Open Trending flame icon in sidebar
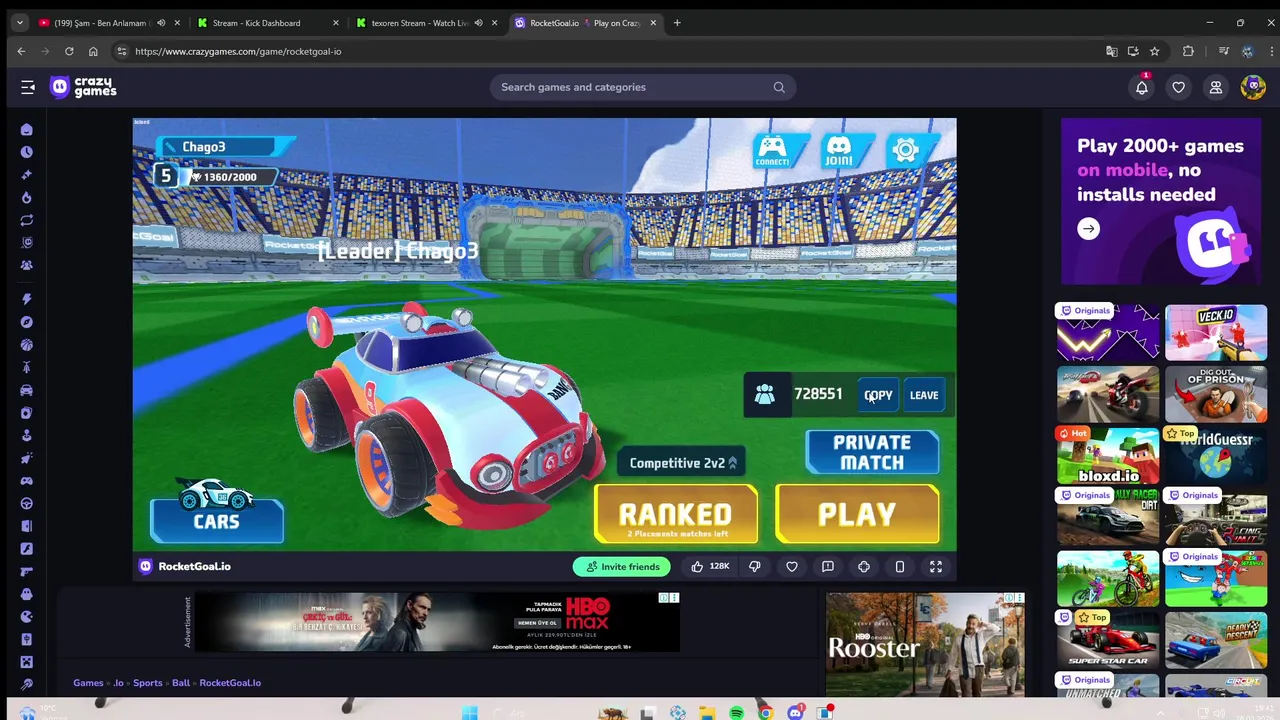 coord(27,197)
